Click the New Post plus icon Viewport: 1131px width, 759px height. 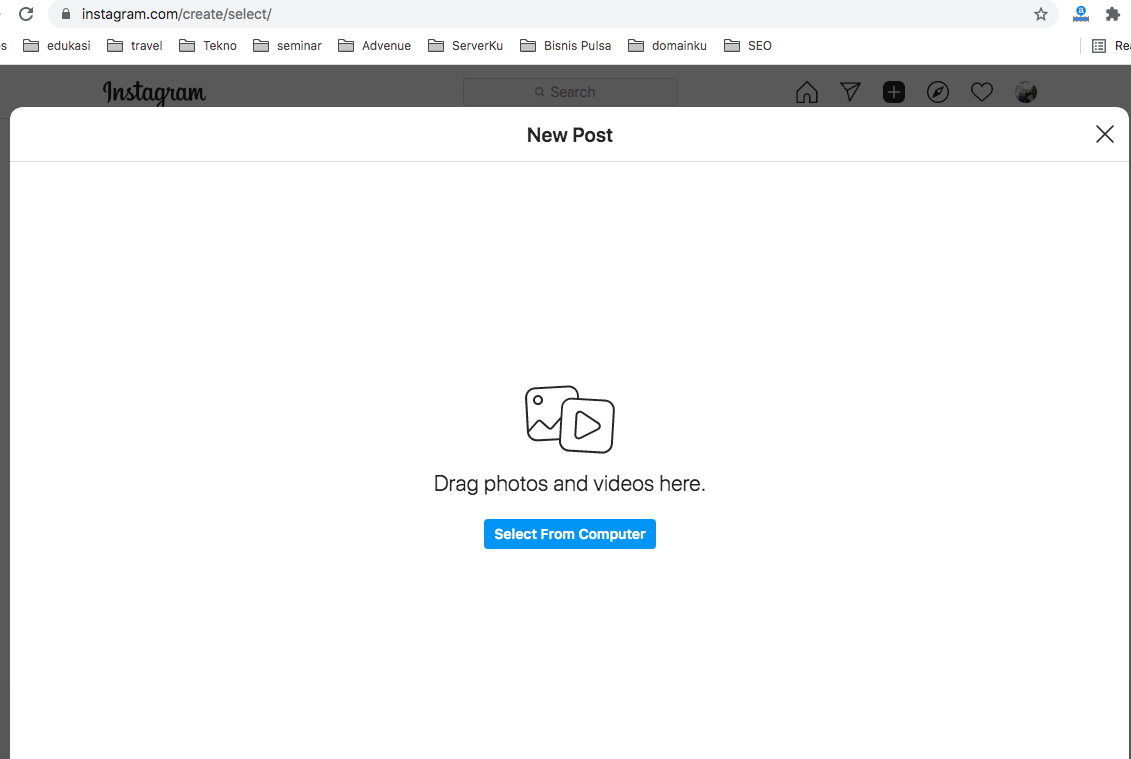[x=894, y=92]
